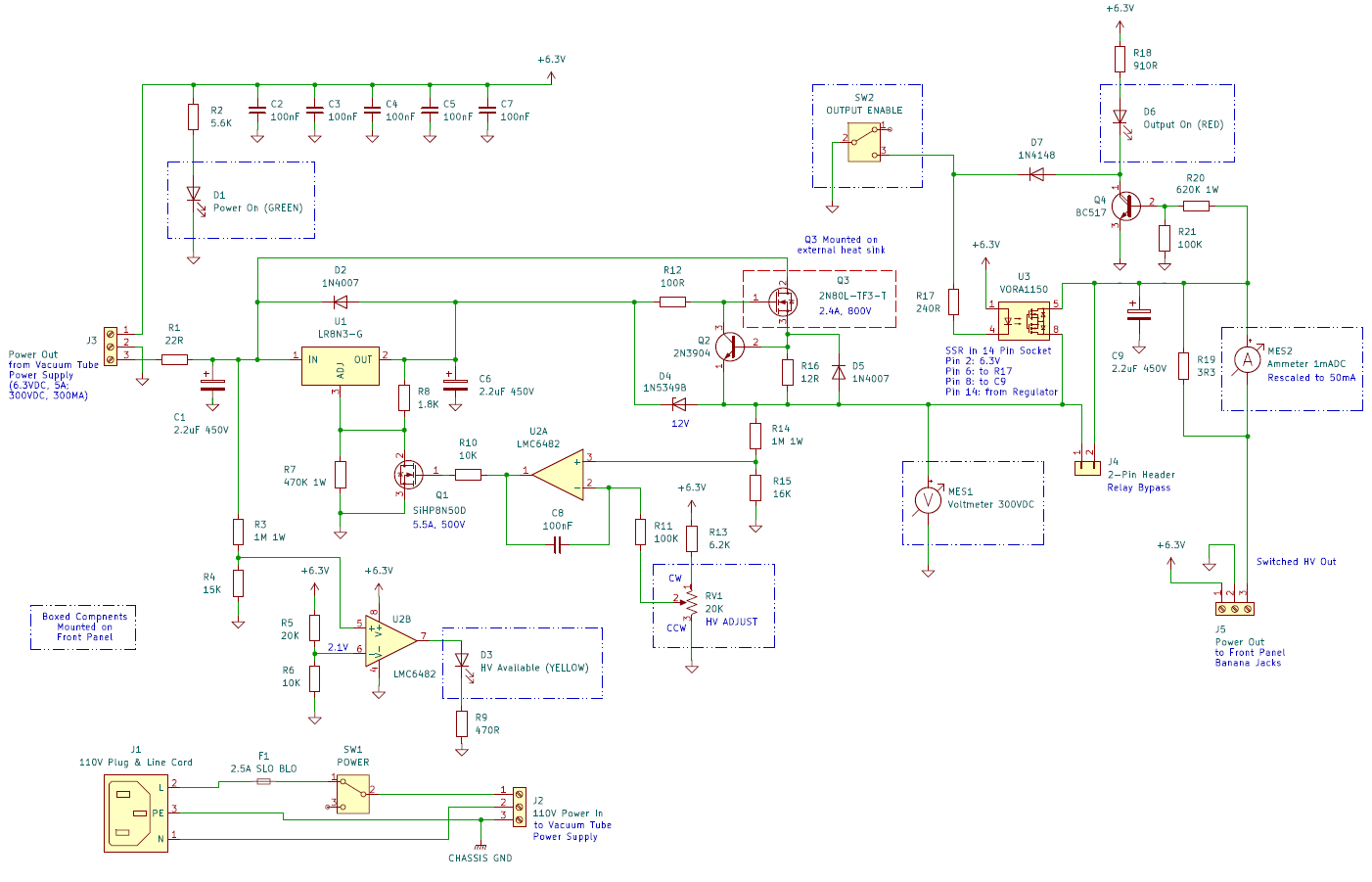This screenshot has width=1372, height=882.
Task: Select the Q3 2N80L-TF3-T MOSFET symbol
Action: pyautogui.click(x=785, y=302)
